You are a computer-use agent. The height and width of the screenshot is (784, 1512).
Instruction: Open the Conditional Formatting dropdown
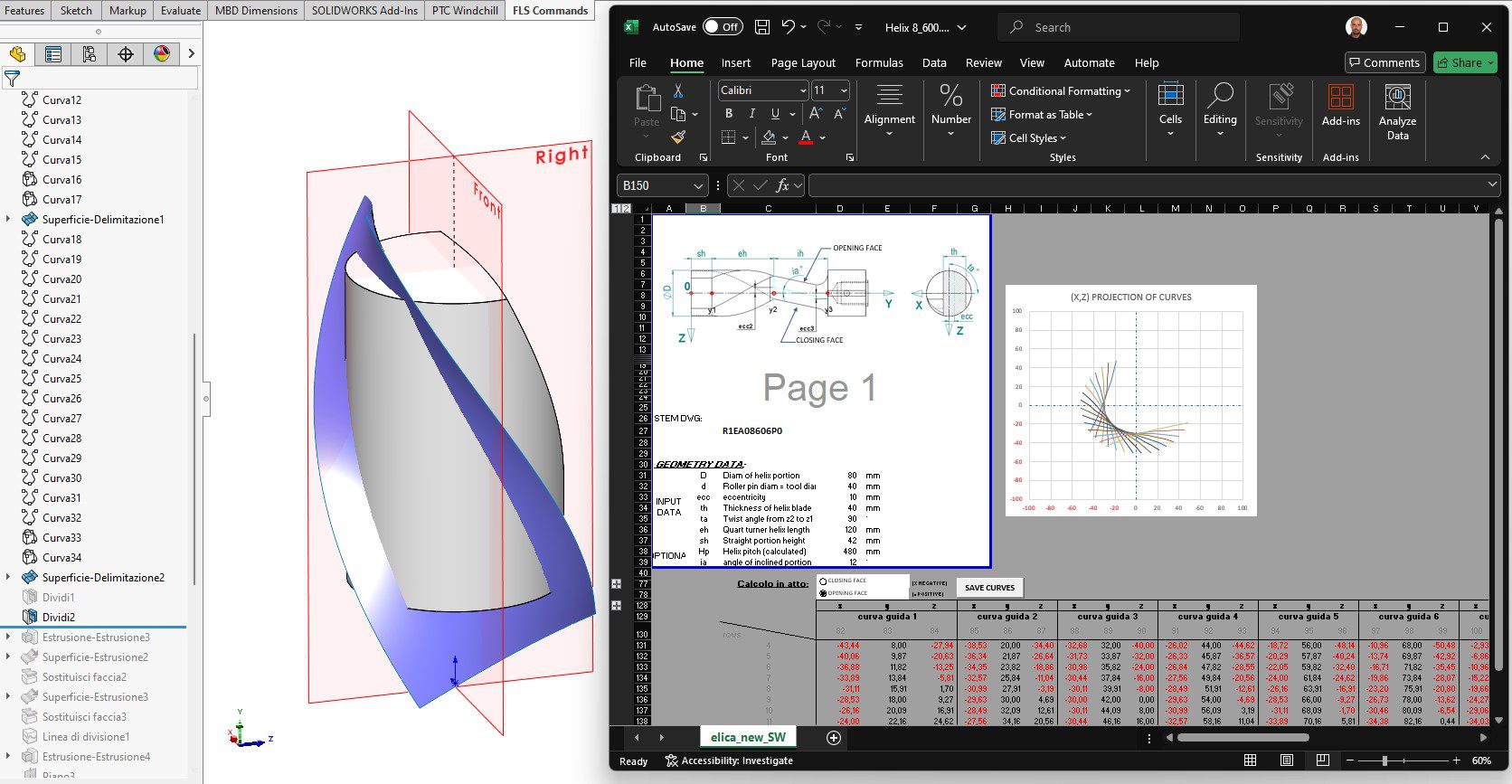point(1062,91)
